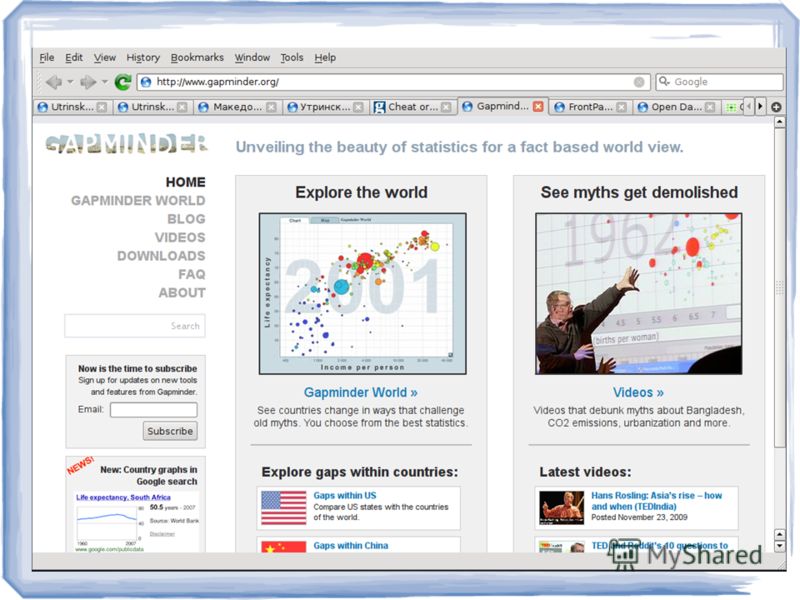800x600 pixels.
Task: Clear the address bar with stop icon
Action: pos(639,82)
